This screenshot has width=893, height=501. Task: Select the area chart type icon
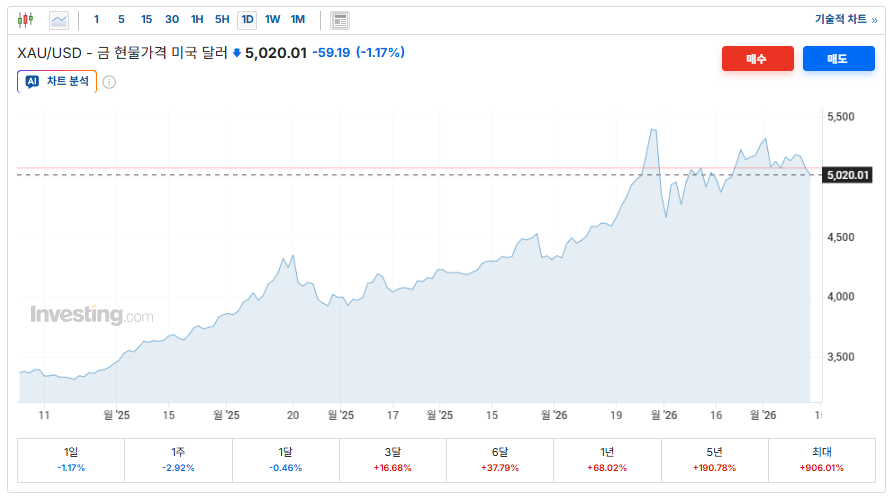pyautogui.click(x=59, y=19)
